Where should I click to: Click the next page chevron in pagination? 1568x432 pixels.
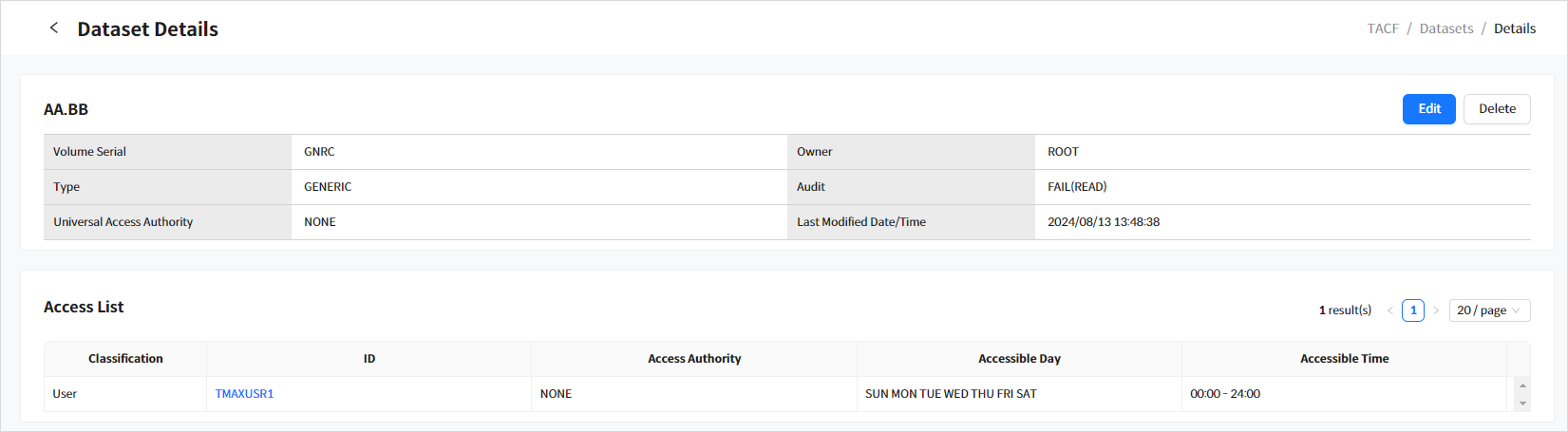tap(1436, 310)
